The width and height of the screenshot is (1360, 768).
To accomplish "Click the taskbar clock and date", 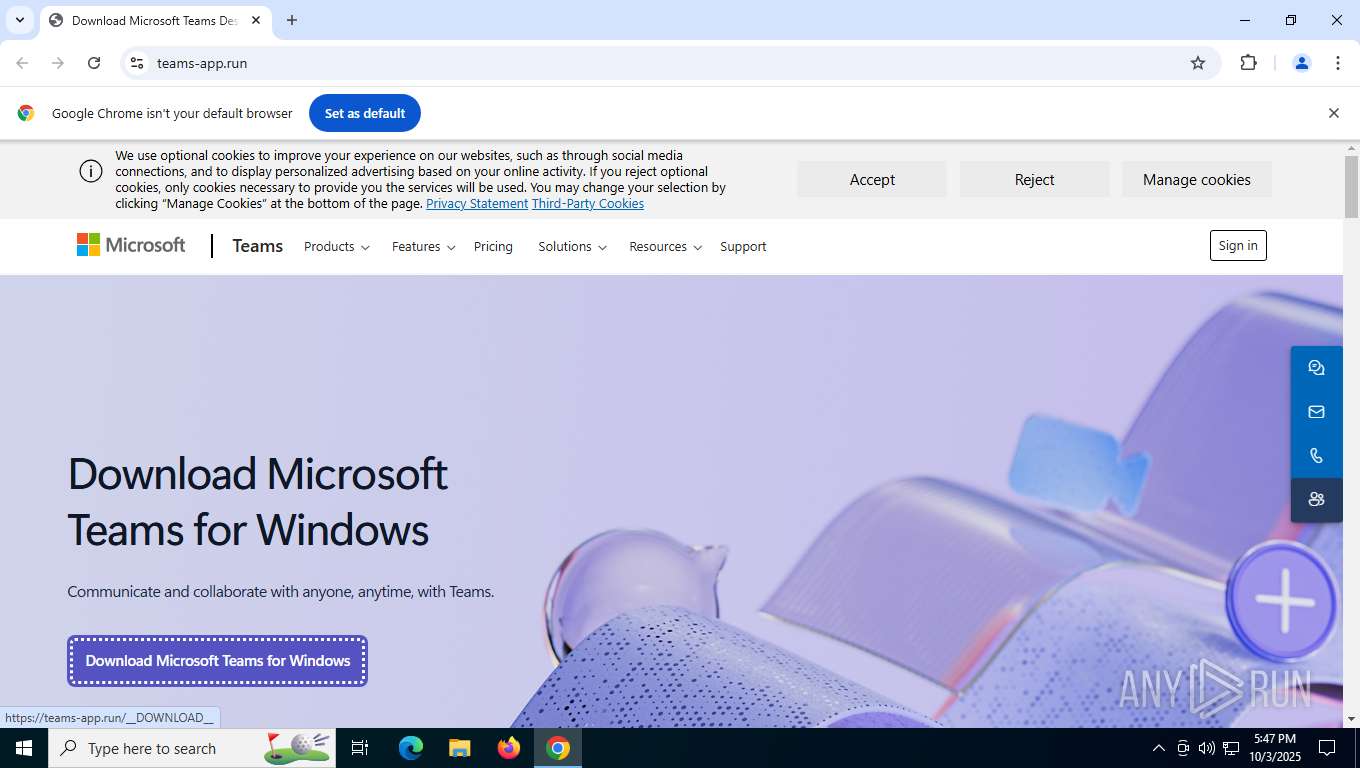I will tap(1274, 748).
